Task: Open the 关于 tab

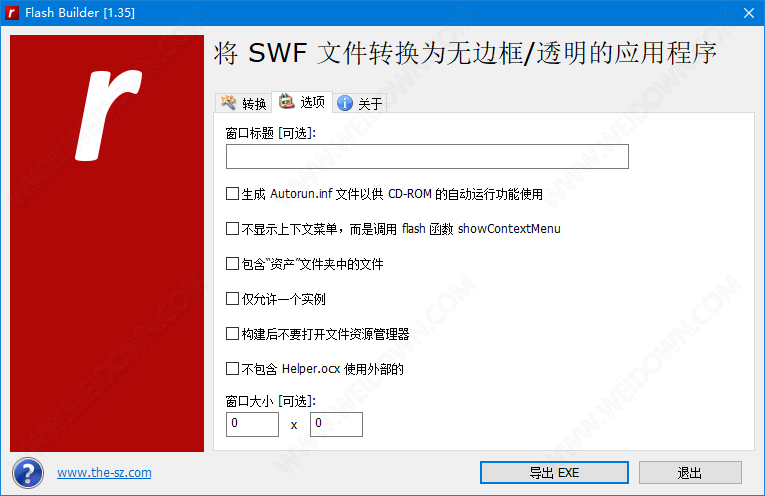Action: [360, 103]
